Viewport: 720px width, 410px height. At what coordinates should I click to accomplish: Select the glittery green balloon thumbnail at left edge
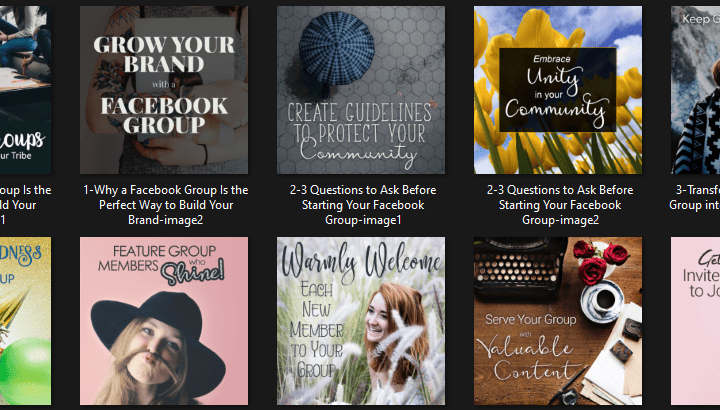pos(25,321)
